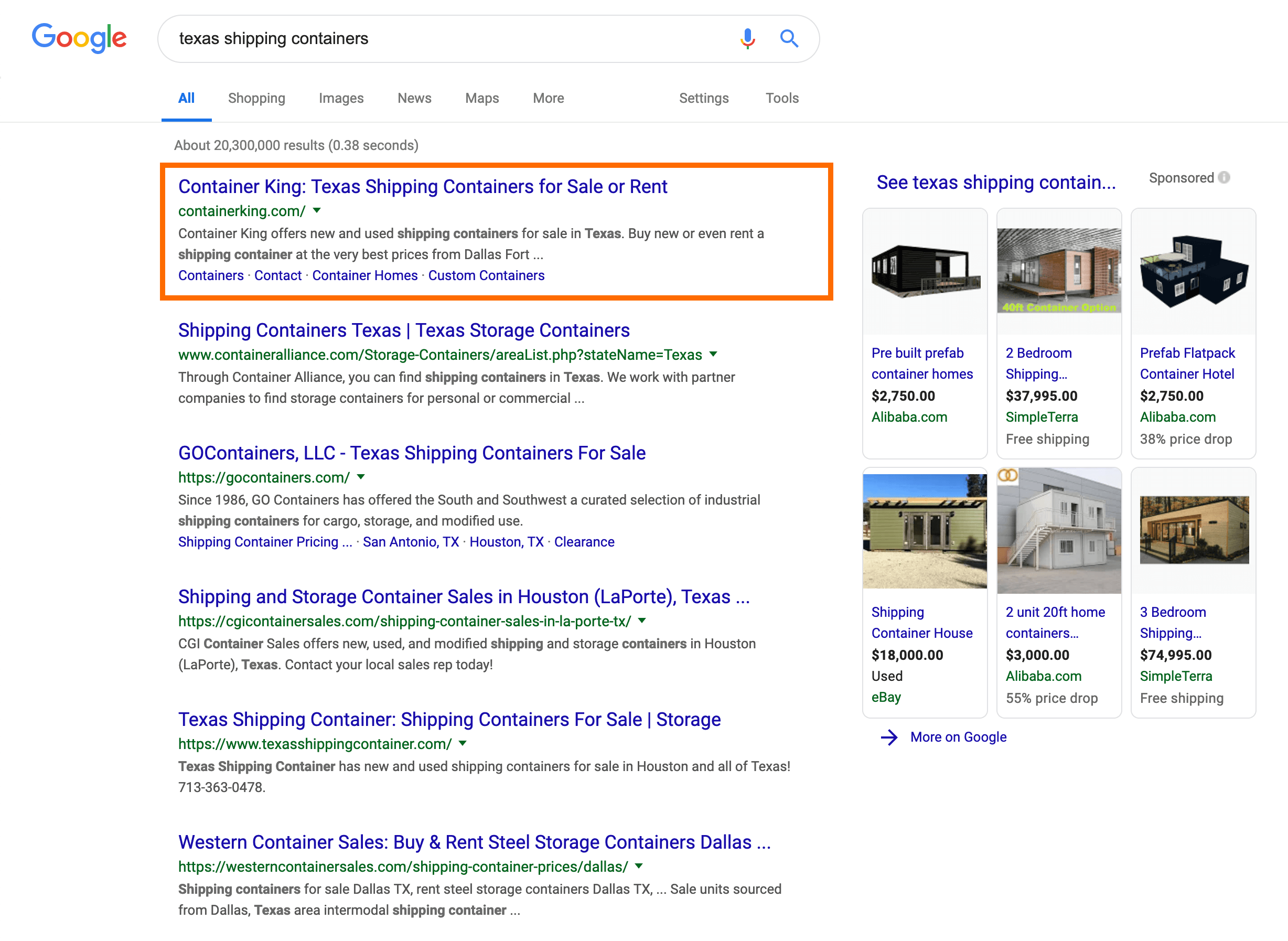Click the 55% price drop label
The width and height of the screenshot is (1288, 941).
pos(1051,698)
